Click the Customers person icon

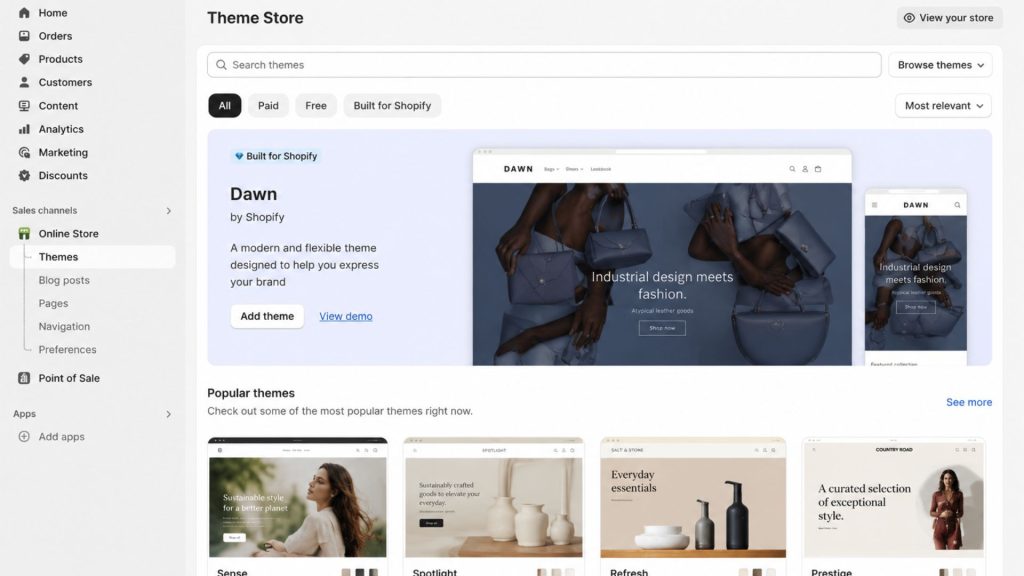click(x=24, y=82)
